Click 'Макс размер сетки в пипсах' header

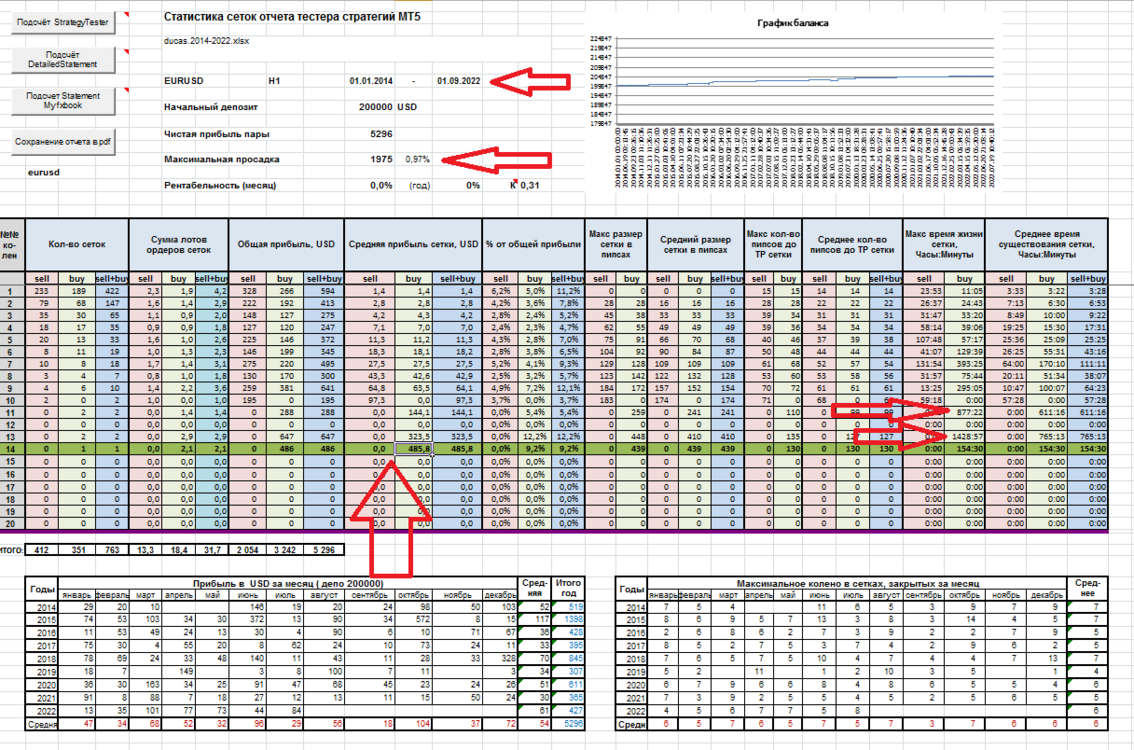pos(615,244)
